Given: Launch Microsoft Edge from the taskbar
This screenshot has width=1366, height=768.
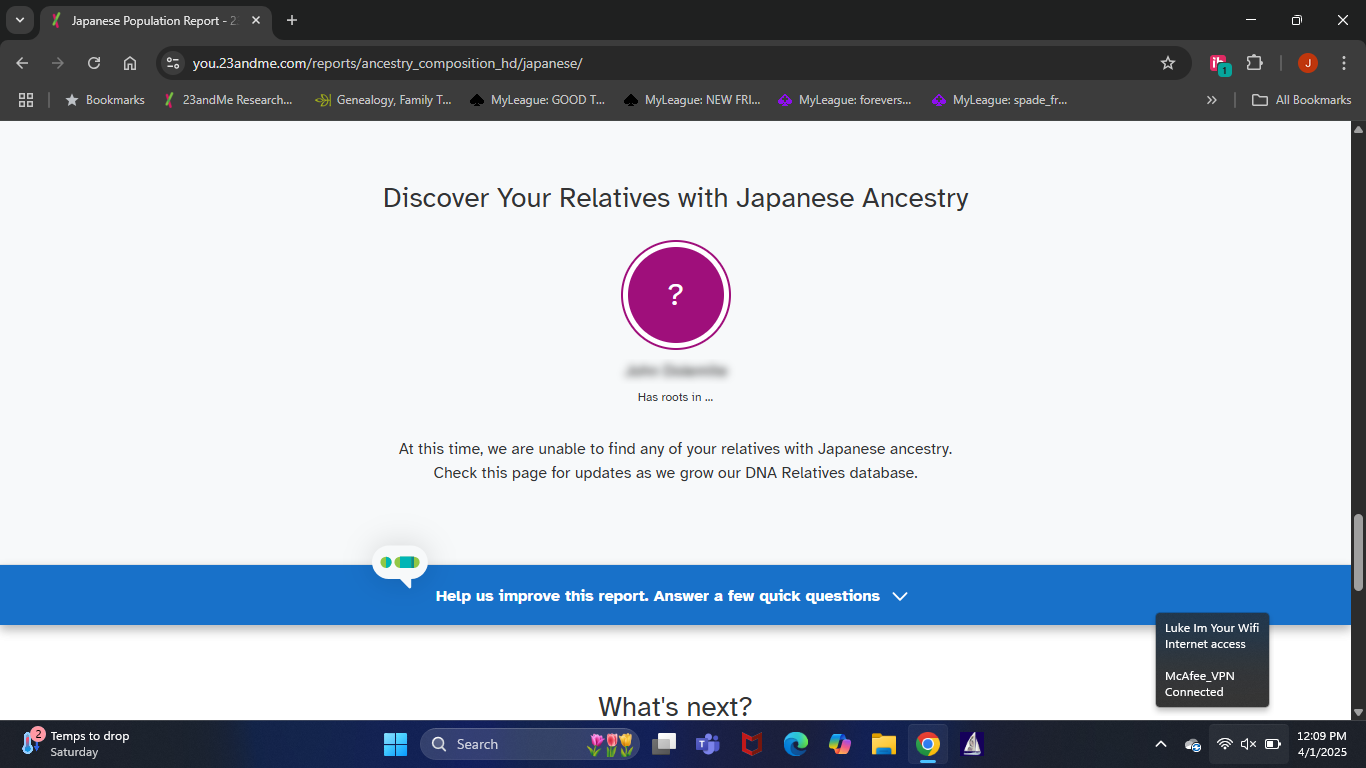Looking at the screenshot, I should tap(795, 744).
